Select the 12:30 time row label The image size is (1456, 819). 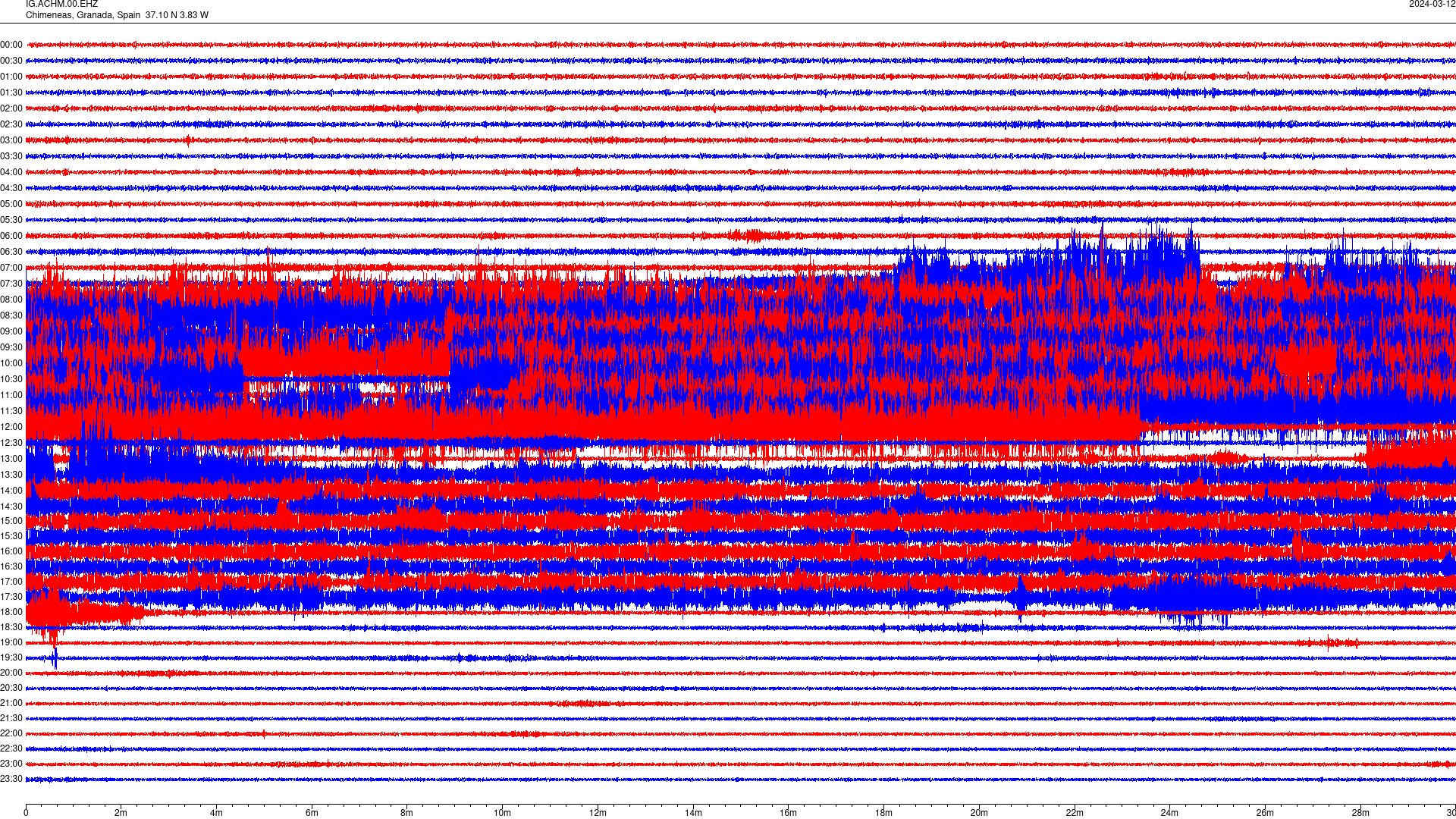[11, 443]
